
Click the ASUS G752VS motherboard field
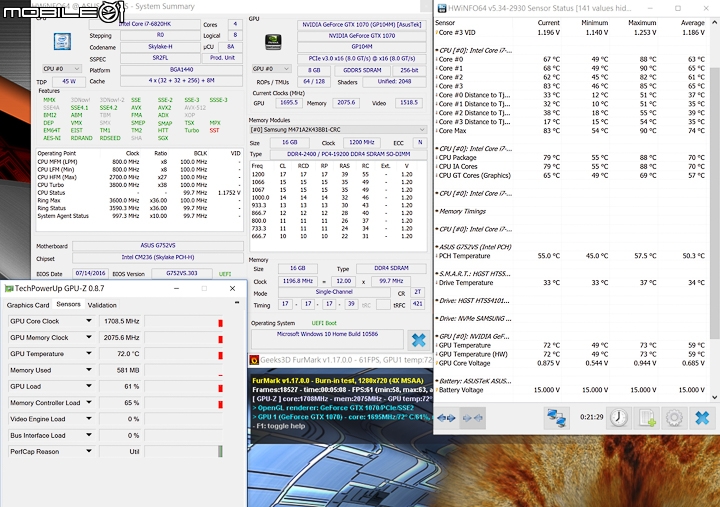tap(158, 246)
